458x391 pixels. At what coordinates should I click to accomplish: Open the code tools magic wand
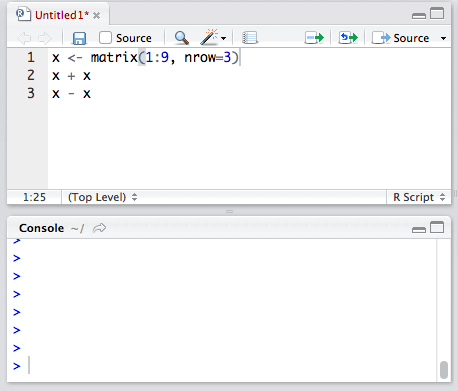click(209, 37)
